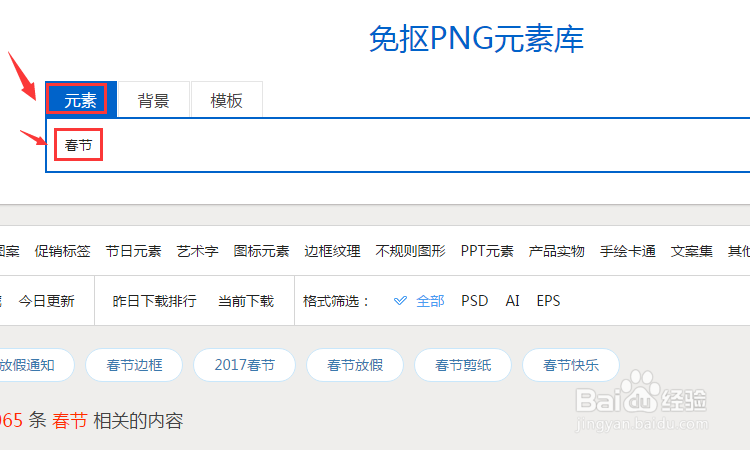Screen dimensions: 750x450
Task: Click the 相关的内容 results text
Action: pyautogui.click(x=138, y=421)
